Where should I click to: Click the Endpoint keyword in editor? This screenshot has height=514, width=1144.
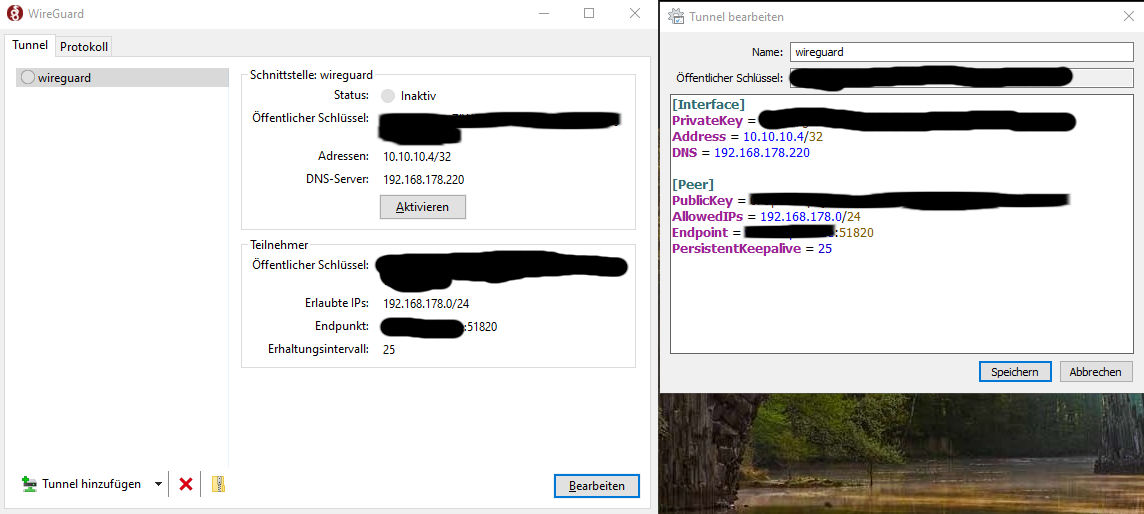coord(700,233)
